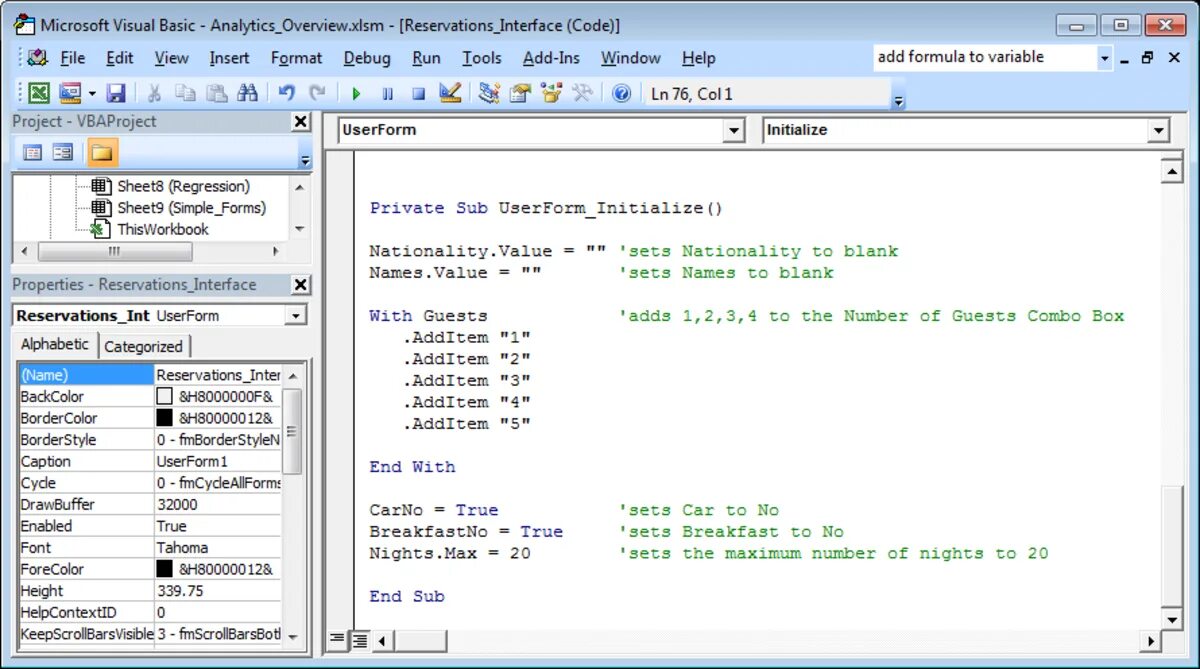Click the code window horizontal scrollbar right arrow
Image resolution: width=1200 pixels, height=669 pixels.
(1150, 640)
